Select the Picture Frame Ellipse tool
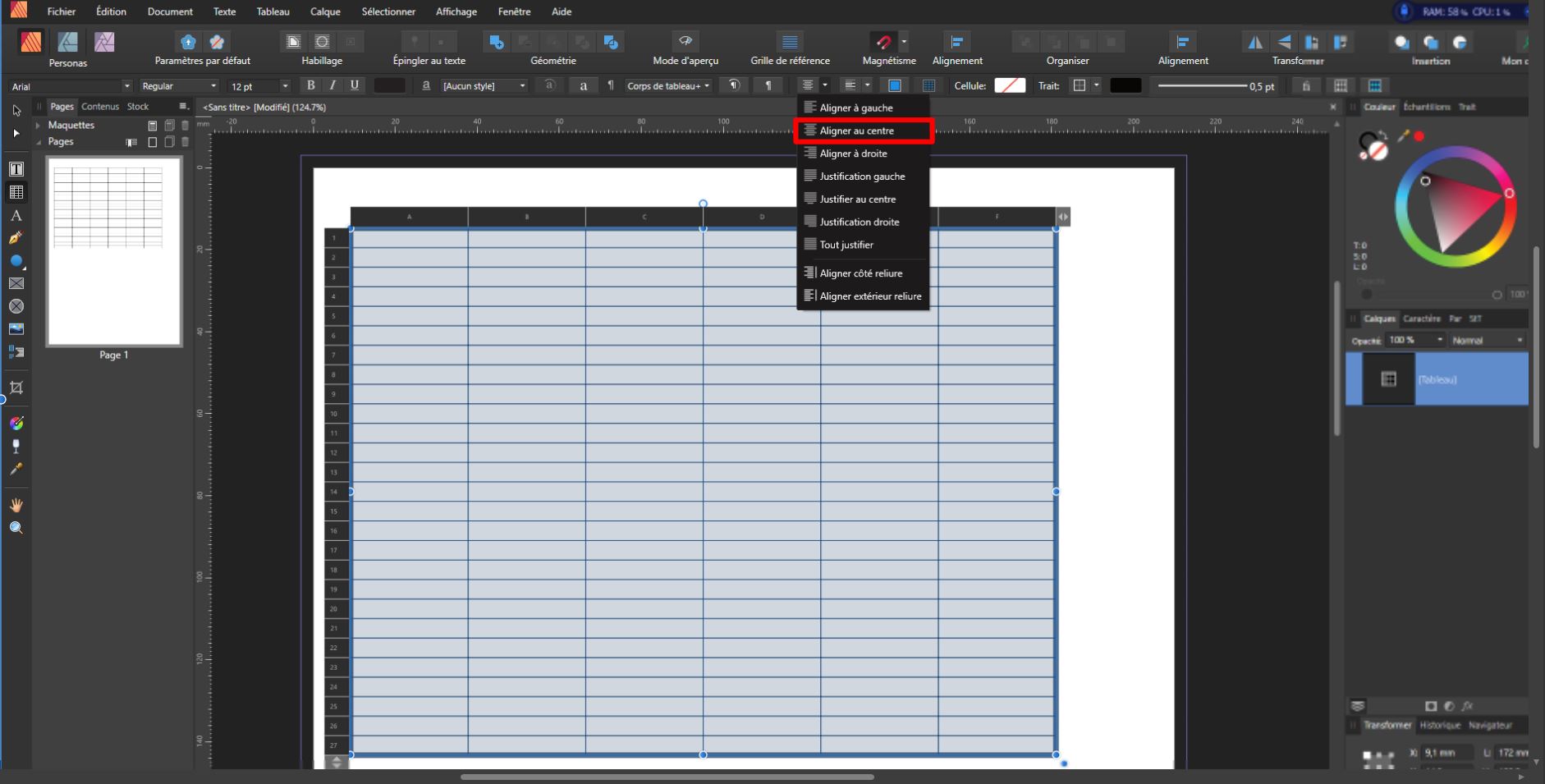 16,306
